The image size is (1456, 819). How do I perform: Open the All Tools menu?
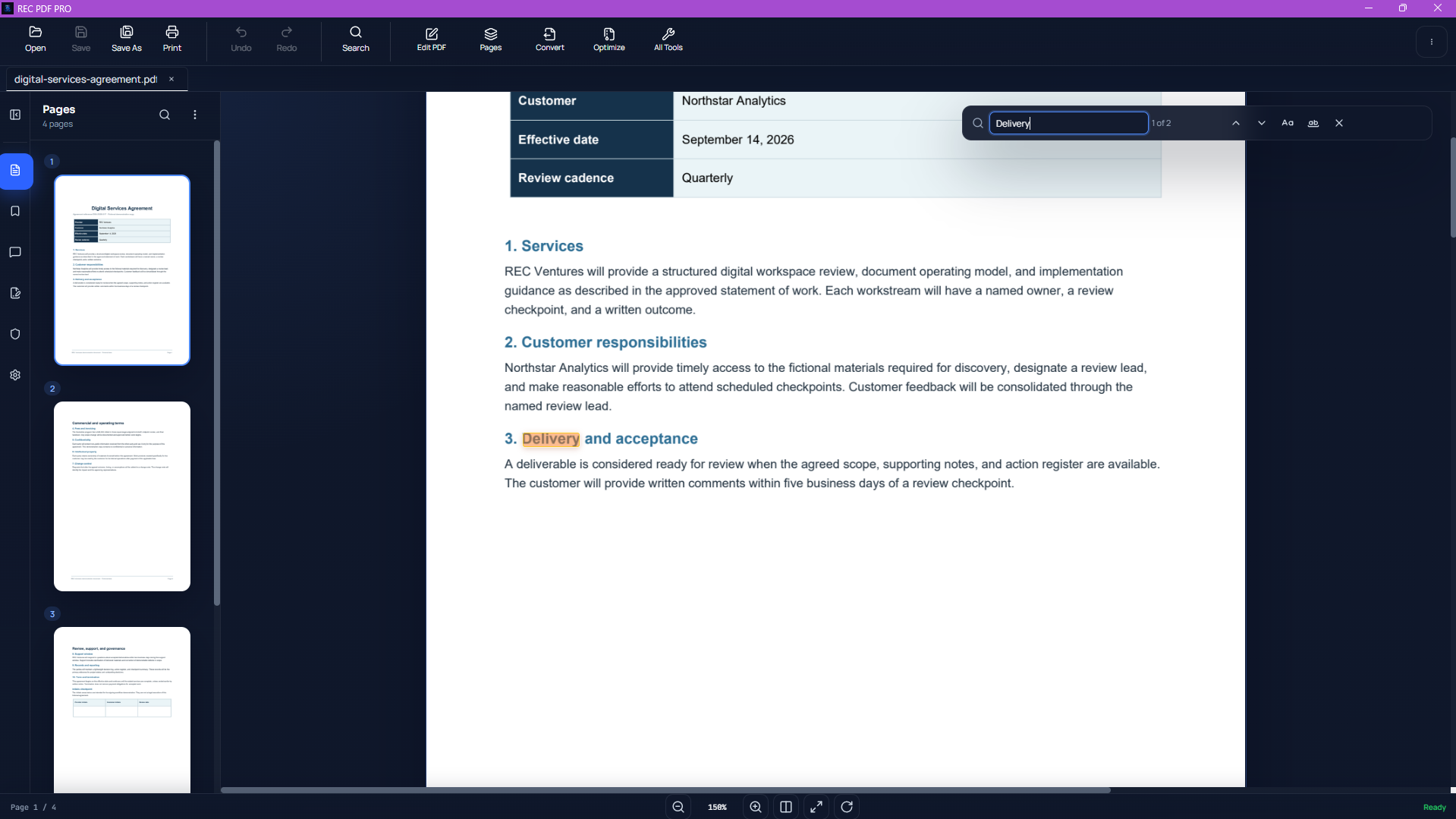(x=668, y=39)
